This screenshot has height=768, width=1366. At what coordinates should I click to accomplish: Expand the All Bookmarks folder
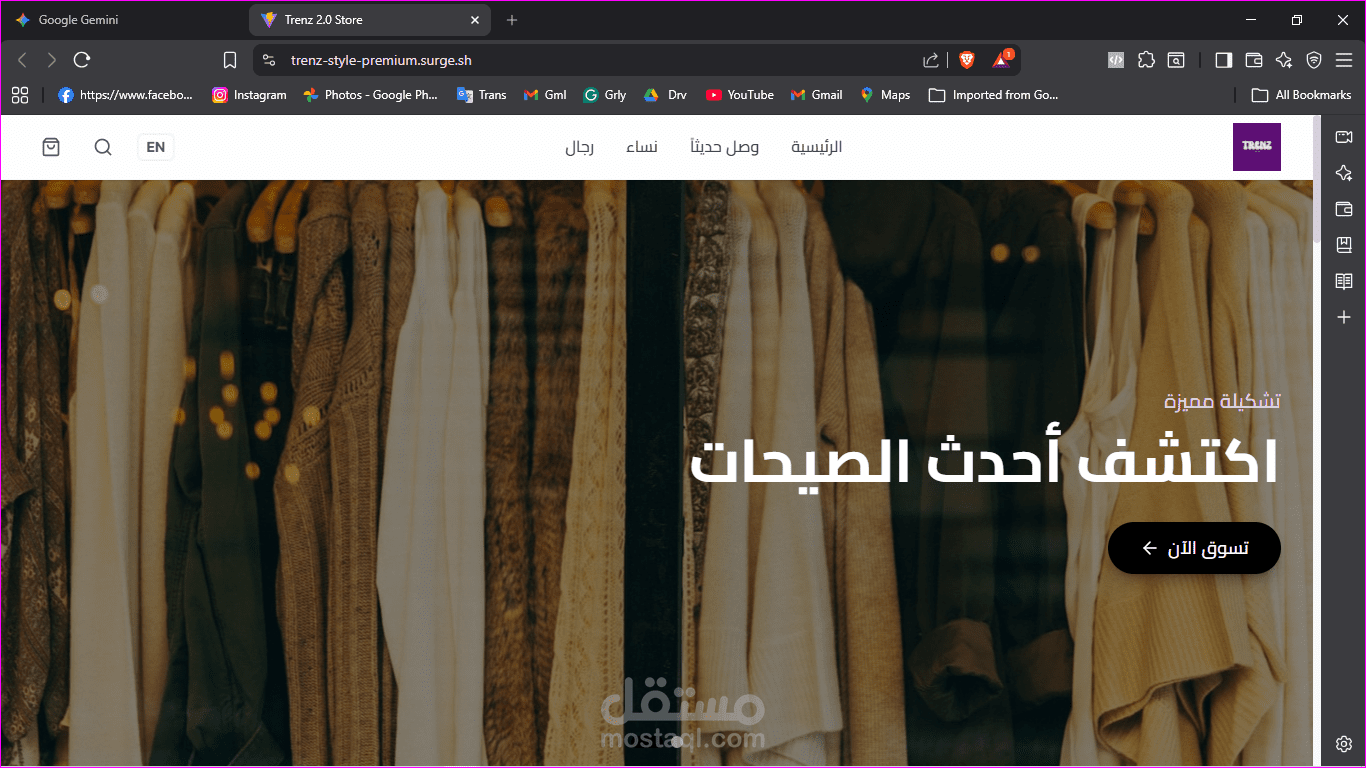1300,95
